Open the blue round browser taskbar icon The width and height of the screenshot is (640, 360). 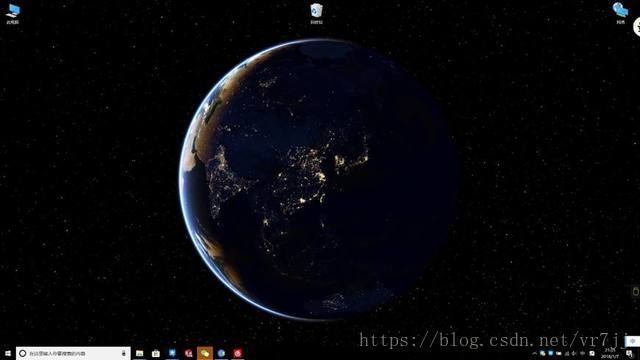[x=221, y=353]
